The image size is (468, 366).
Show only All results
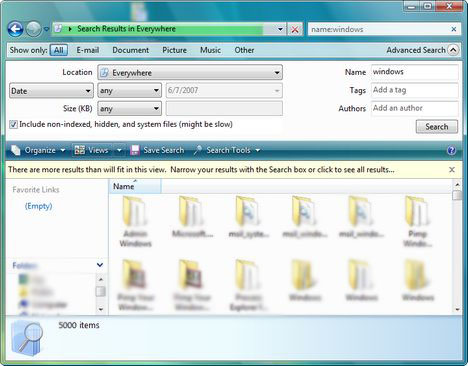pos(59,50)
